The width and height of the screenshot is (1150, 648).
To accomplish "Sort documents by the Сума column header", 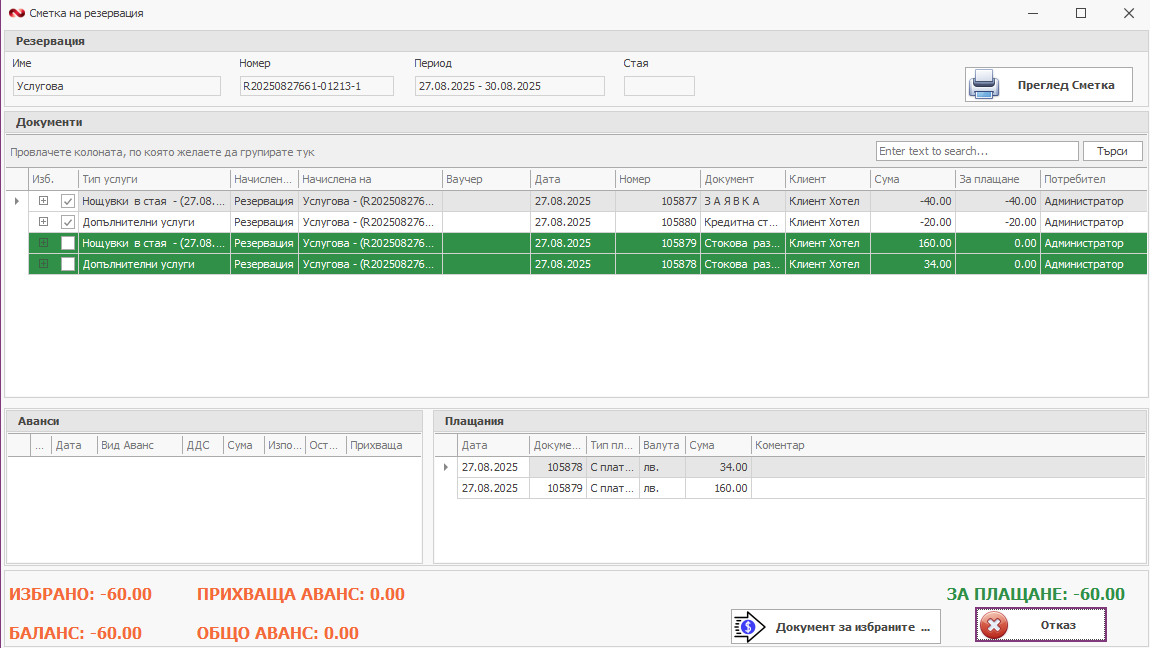I will coord(912,179).
